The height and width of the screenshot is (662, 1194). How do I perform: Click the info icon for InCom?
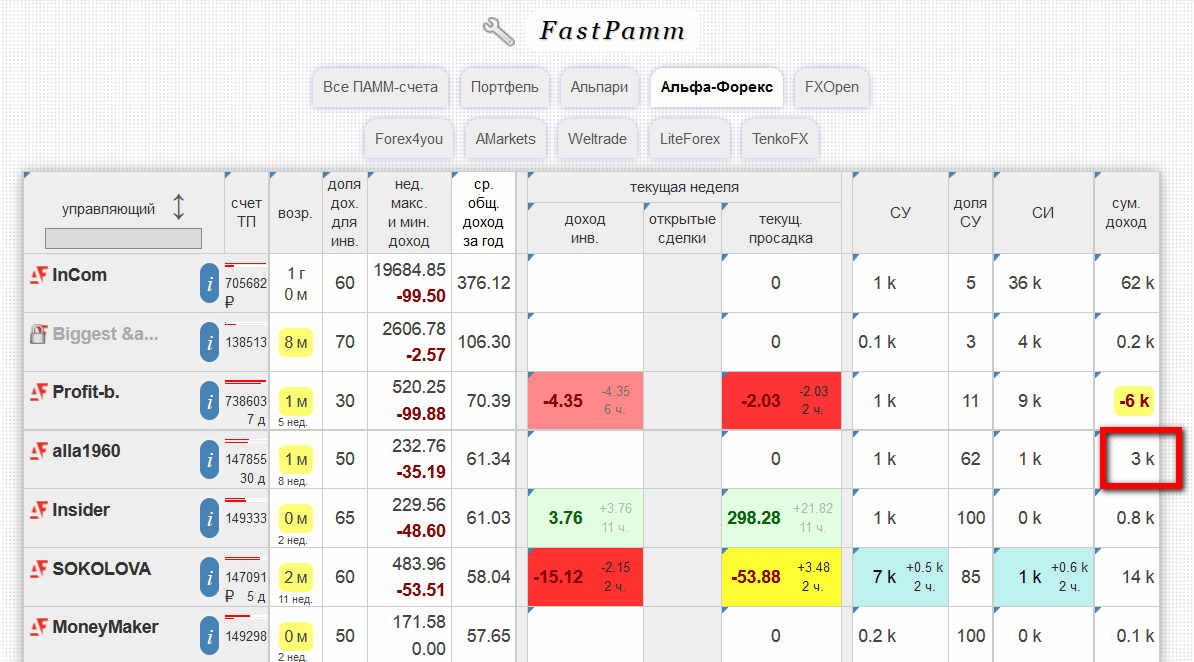209,284
